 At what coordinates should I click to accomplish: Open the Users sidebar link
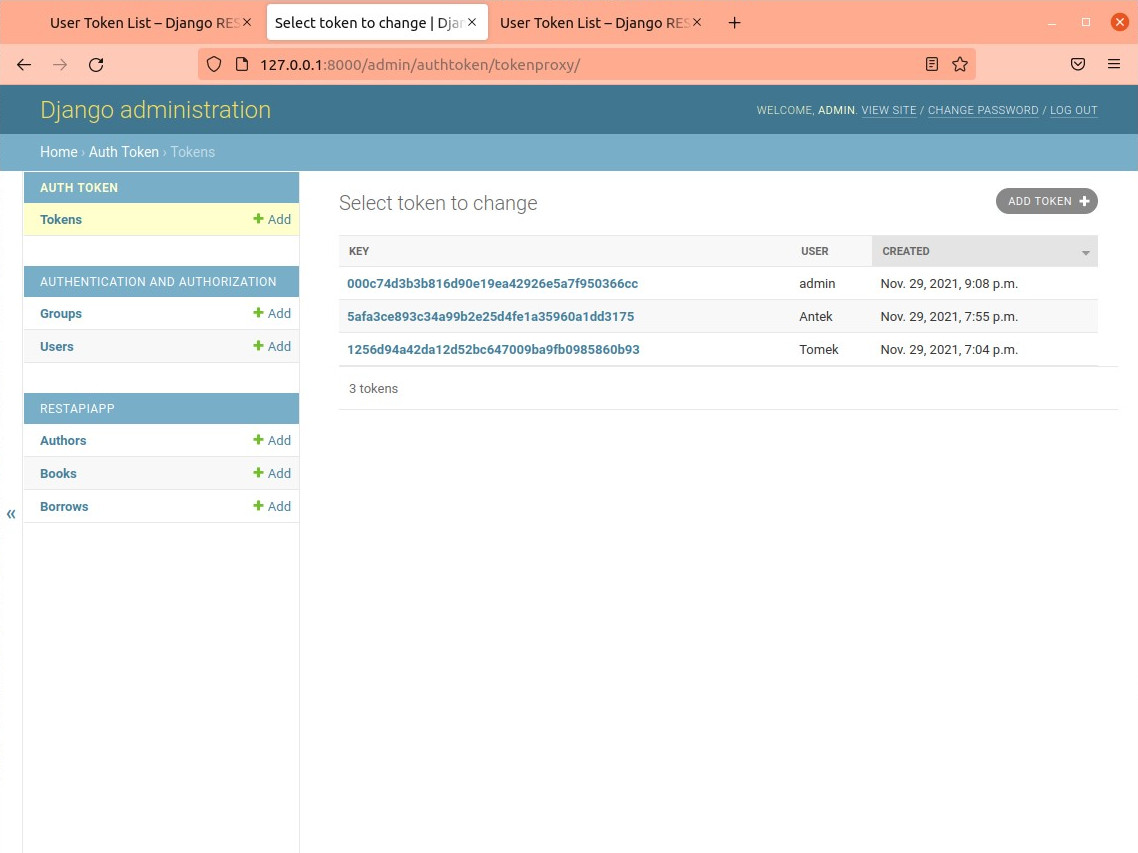click(x=57, y=346)
